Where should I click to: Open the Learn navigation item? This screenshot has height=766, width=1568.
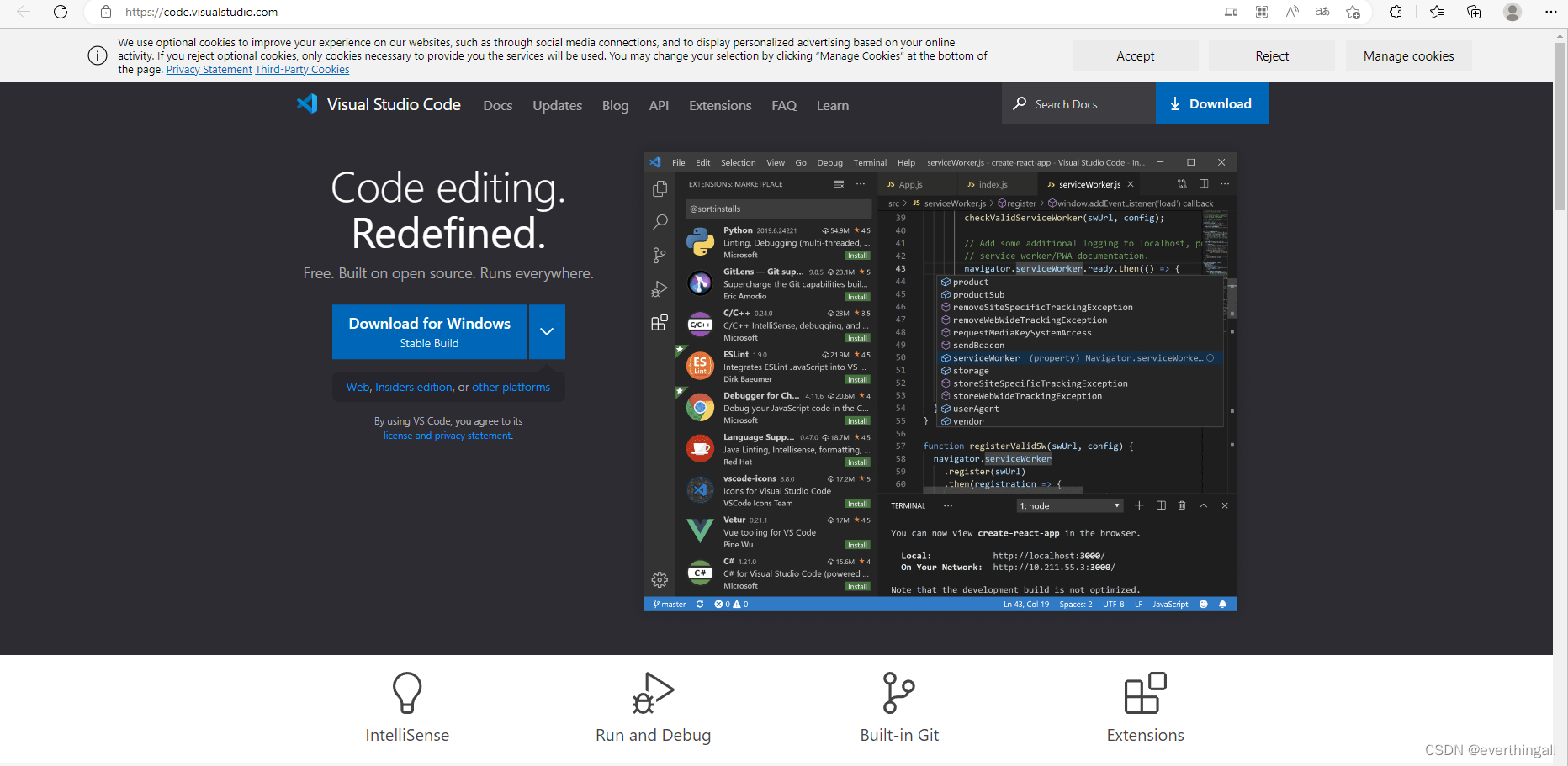(x=833, y=105)
